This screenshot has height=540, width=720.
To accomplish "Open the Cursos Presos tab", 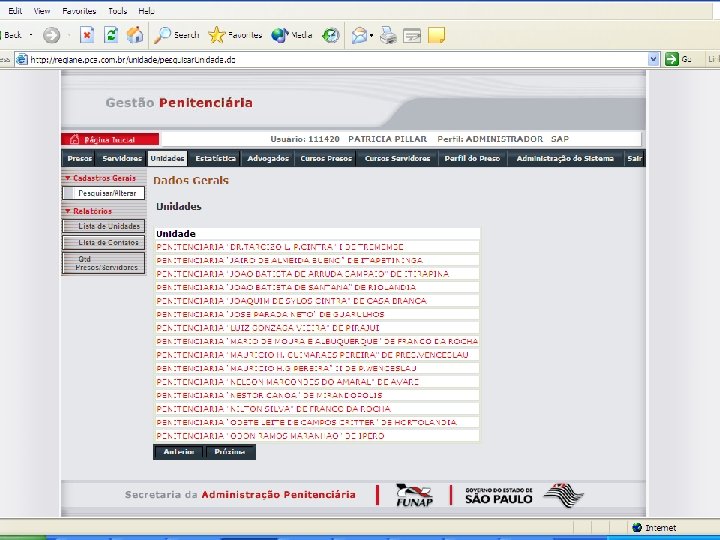I will tap(326, 158).
